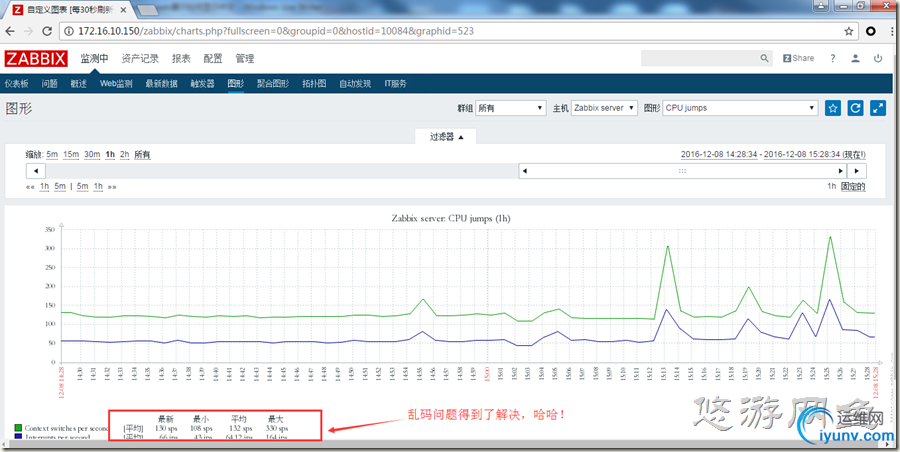The height and width of the screenshot is (452, 900).
Task: Set zoom to 30m
Action: [92, 154]
